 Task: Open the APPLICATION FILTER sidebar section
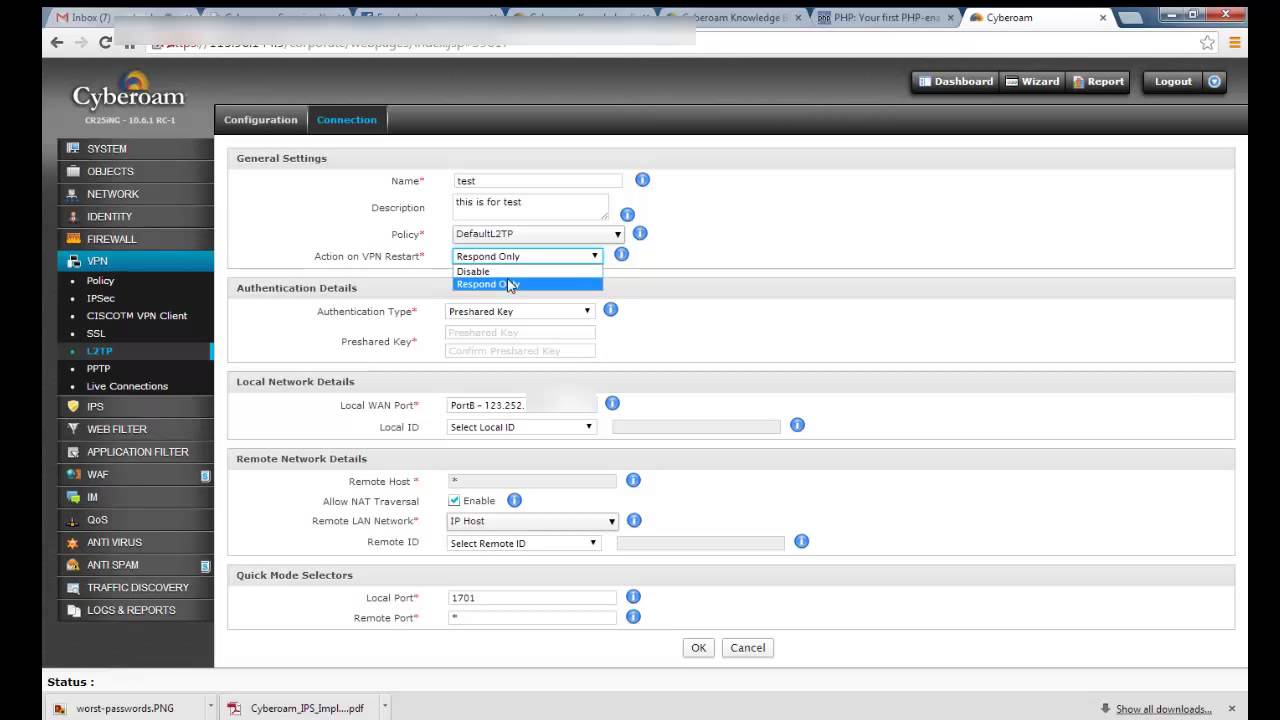click(136, 452)
